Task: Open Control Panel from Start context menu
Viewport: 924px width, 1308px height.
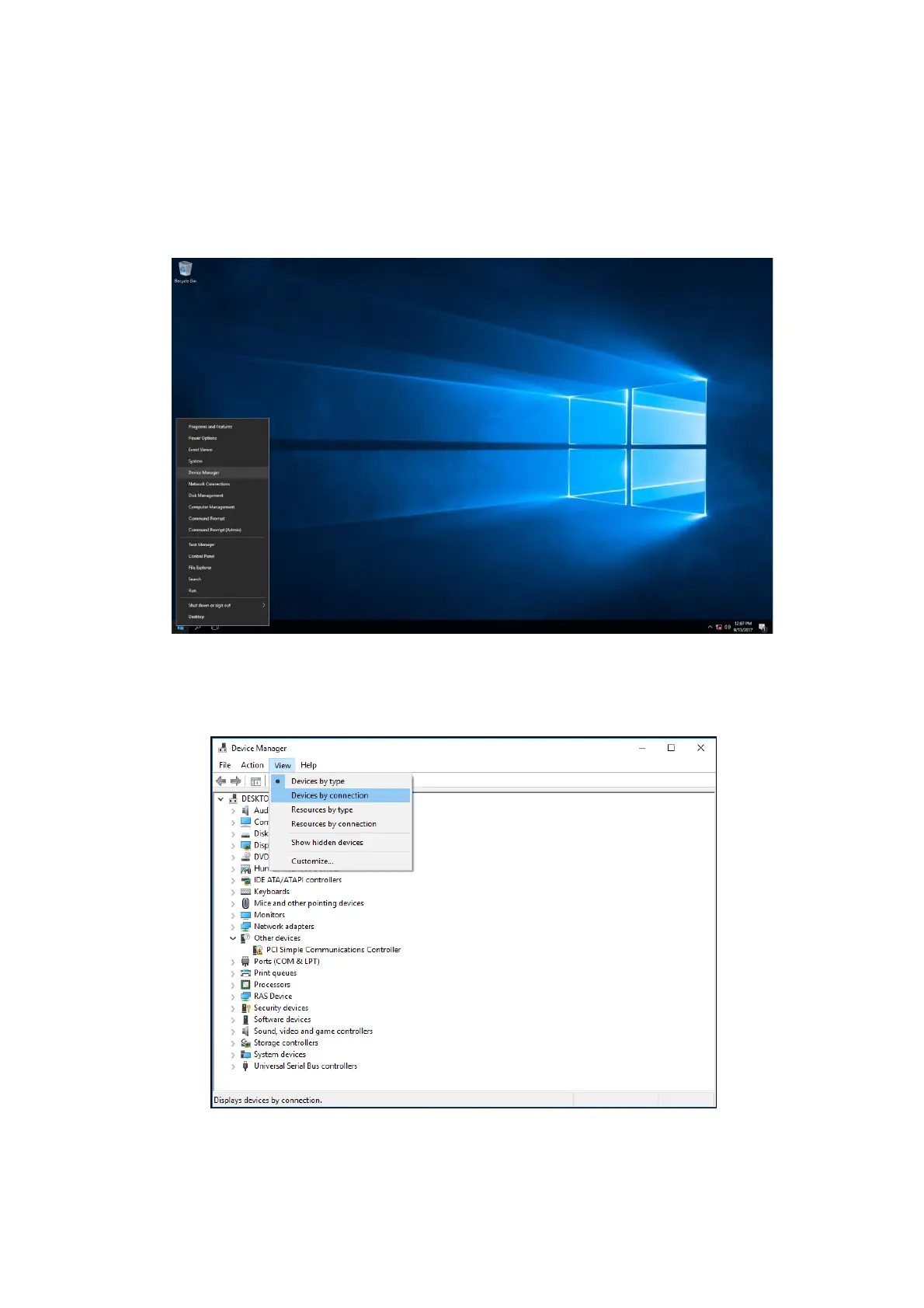Action: pos(223,556)
